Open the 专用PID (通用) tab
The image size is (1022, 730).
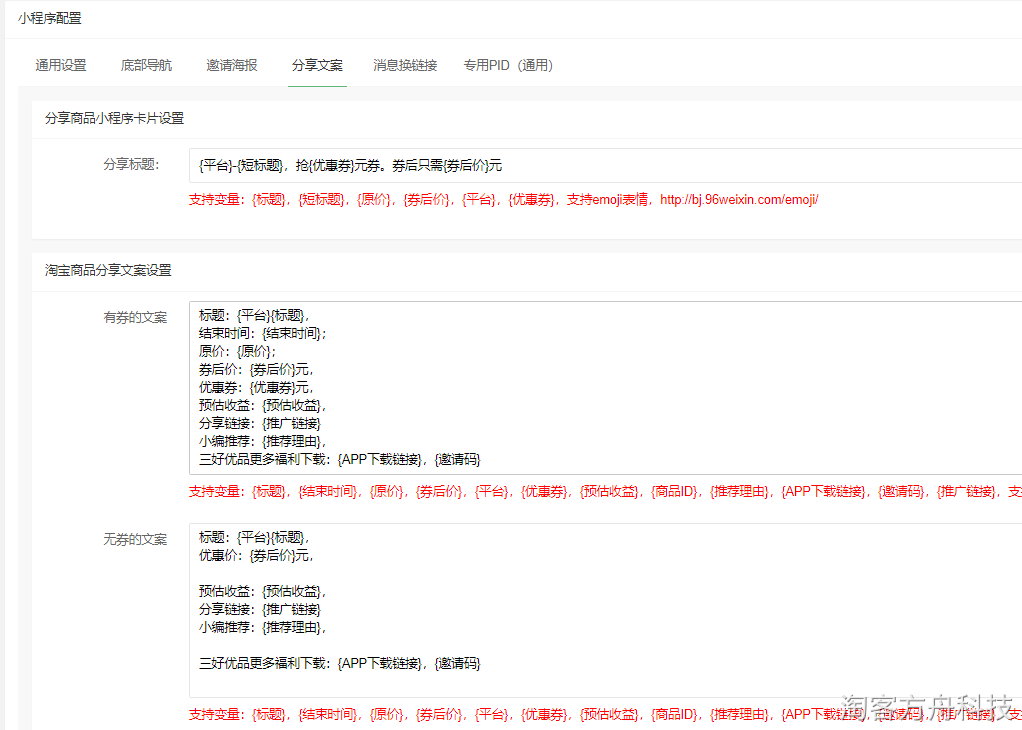[508, 65]
